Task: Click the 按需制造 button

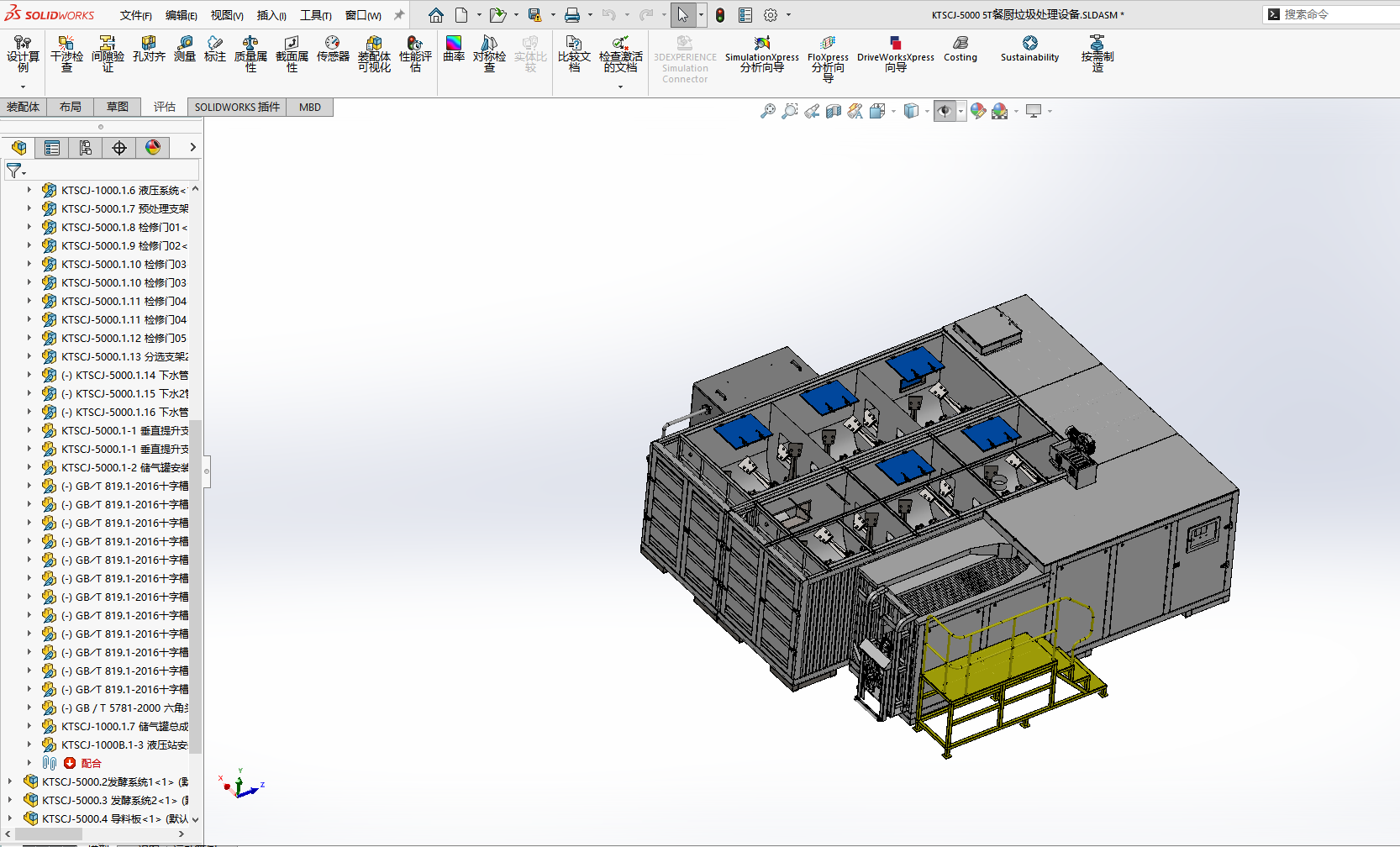Action: [x=1097, y=52]
